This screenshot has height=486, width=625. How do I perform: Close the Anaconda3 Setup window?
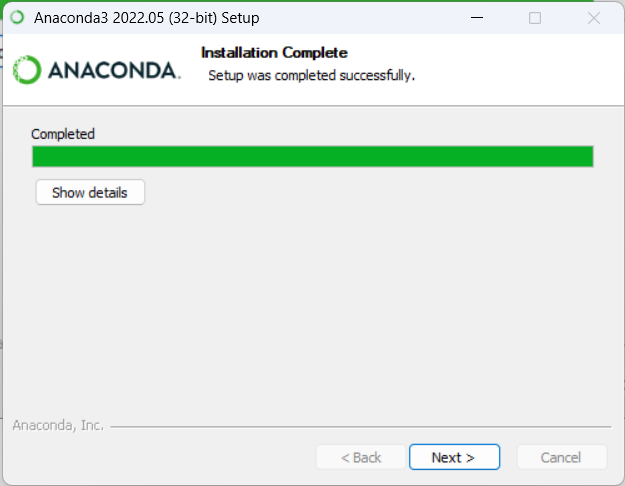point(594,18)
